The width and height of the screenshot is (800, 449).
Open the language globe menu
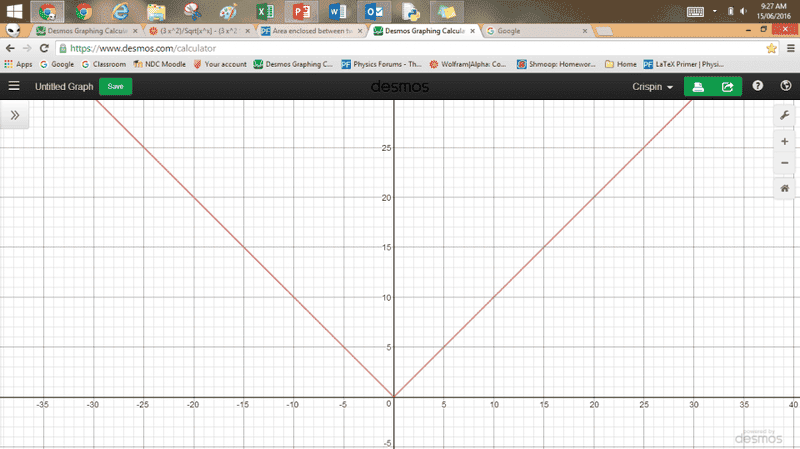[x=785, y=86]
